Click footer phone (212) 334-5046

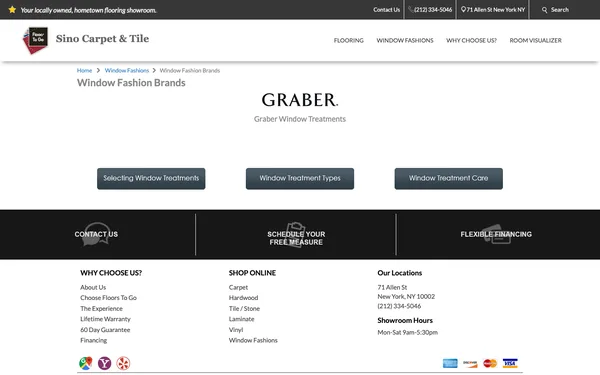coord(399,306)
